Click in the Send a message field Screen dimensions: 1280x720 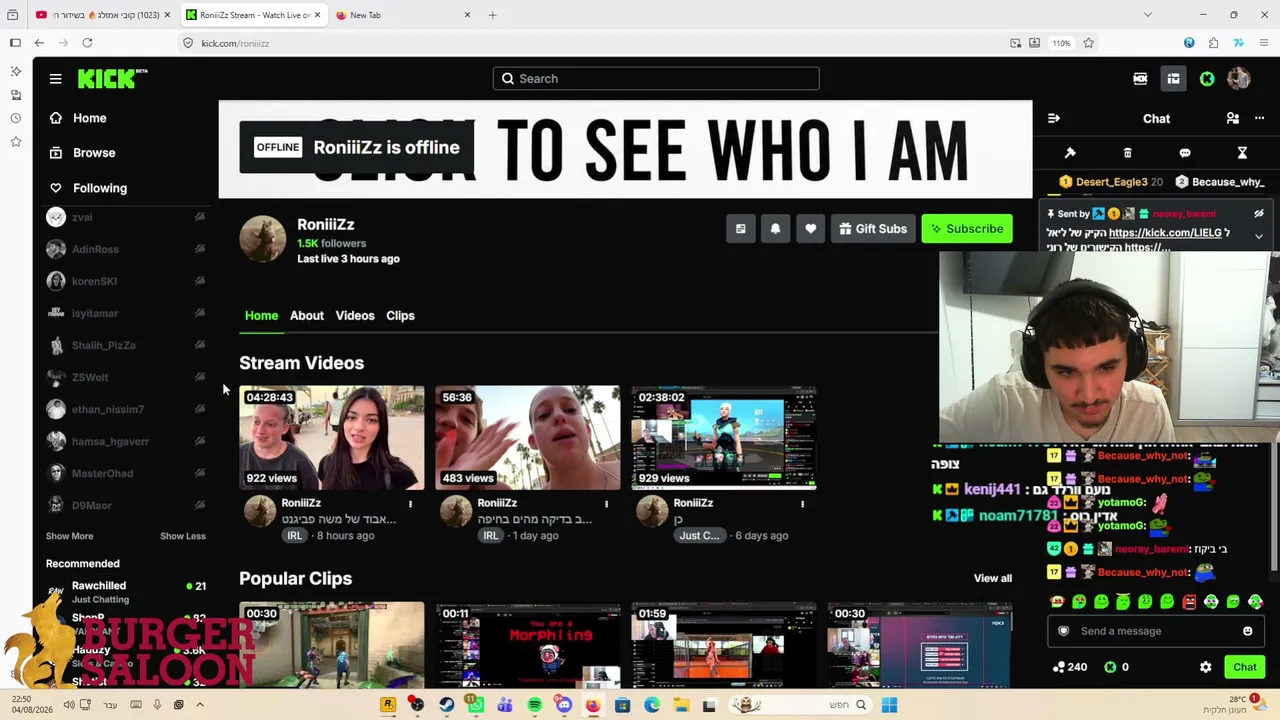coord(1156,631)
